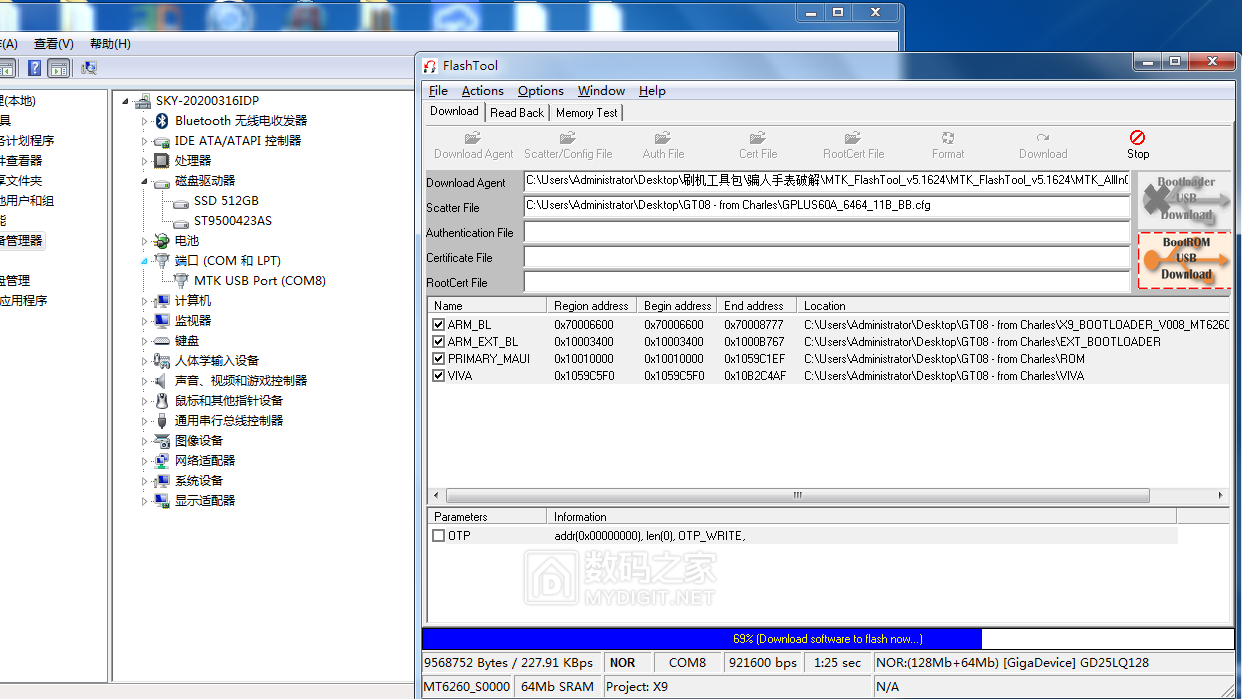Expand the 网络适配器 tree node
Screen dimensions: 1242x699
145,461
